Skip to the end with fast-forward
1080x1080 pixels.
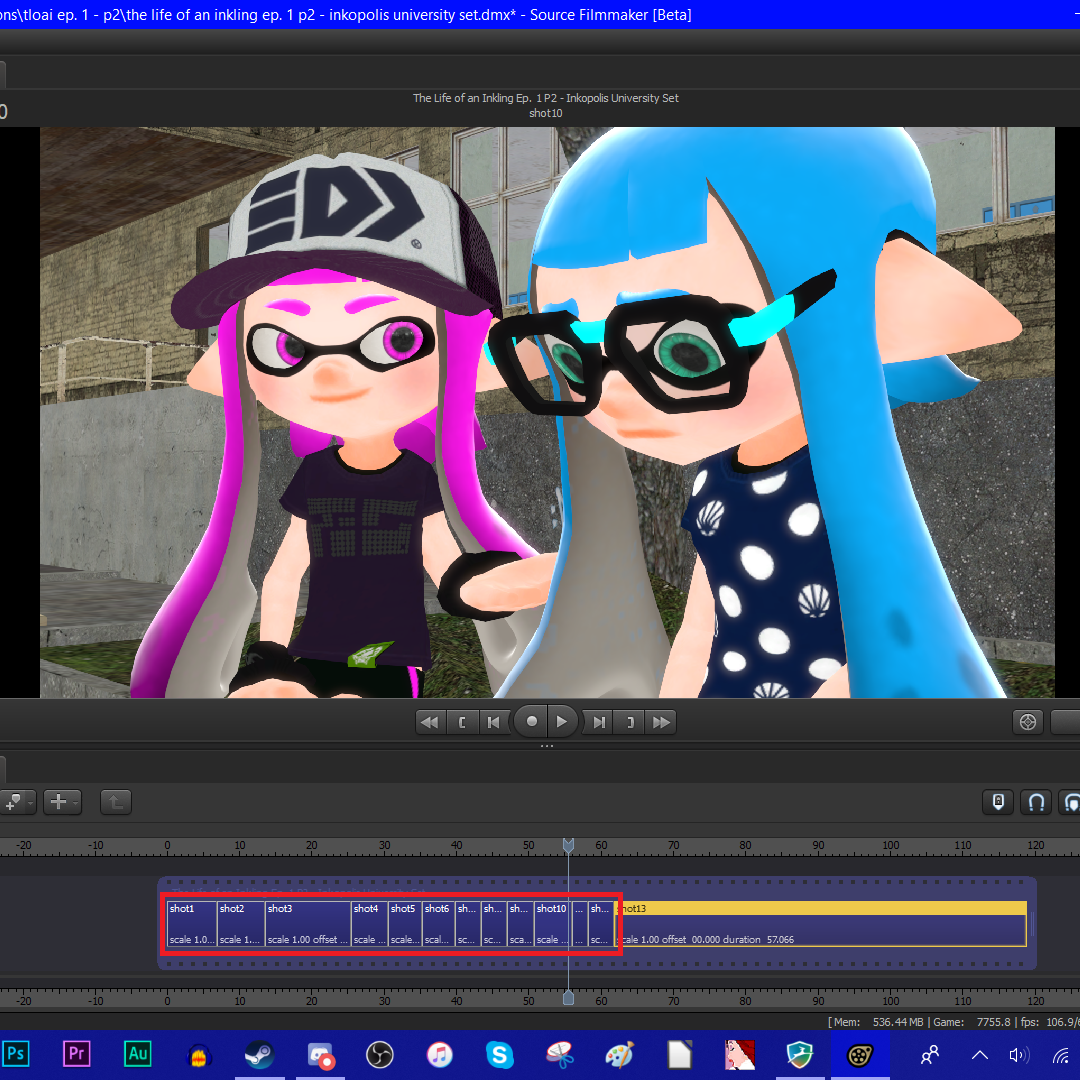pyautogui.click(x=661, y=721)
